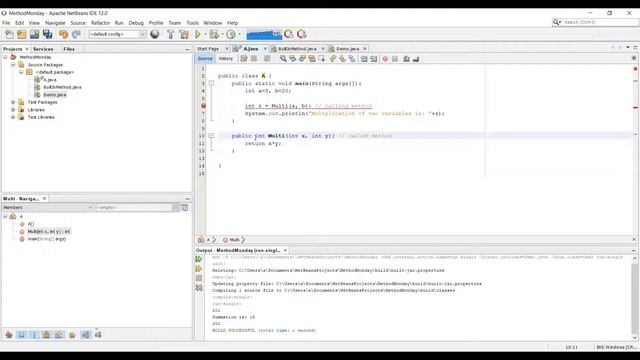The width and height of the screenshot is (640, 360).
Task: Toggle Sort by Source in Navigator
Action: pyautogui.click(x=98, y=335)
